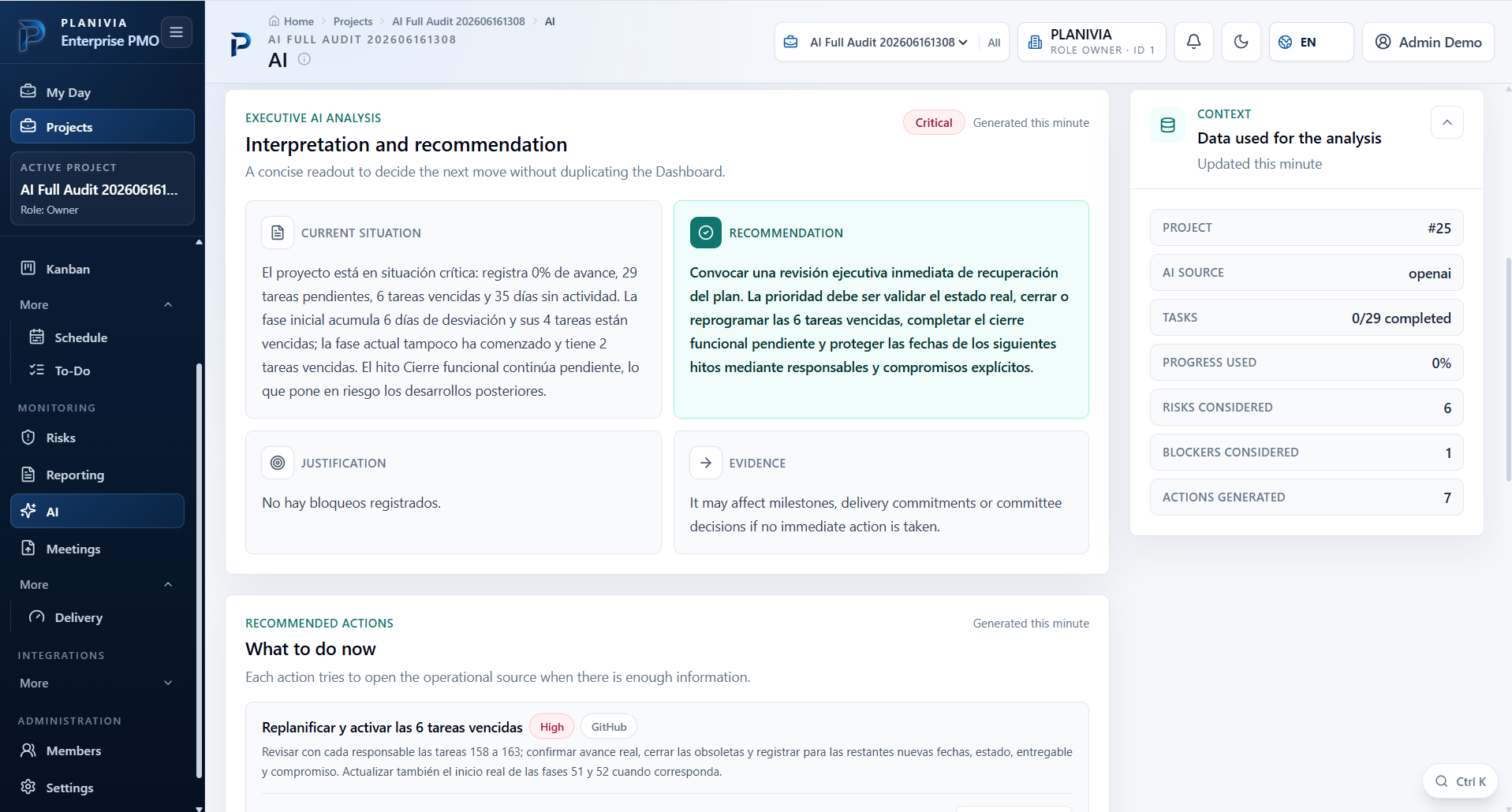1512x812 pixels.
Task: Open the Ctrl K search button
Action: pyautogui.click(x=1460, y=781)
